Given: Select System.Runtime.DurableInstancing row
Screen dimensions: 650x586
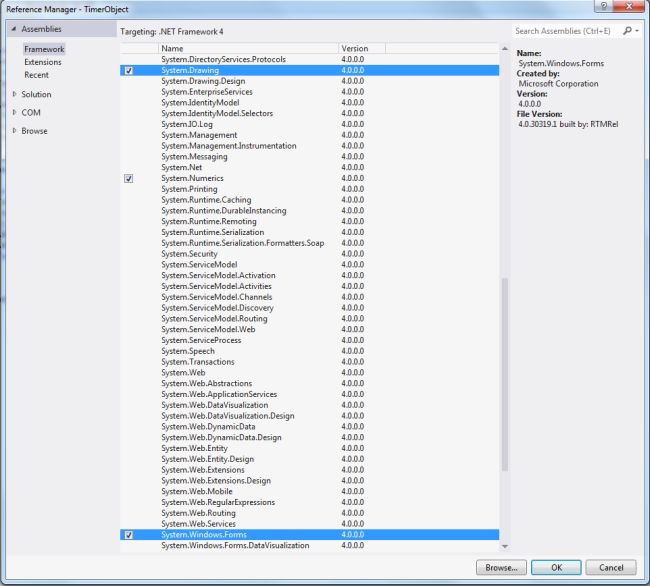Looking at the screenshot, I should pos(310,211).
